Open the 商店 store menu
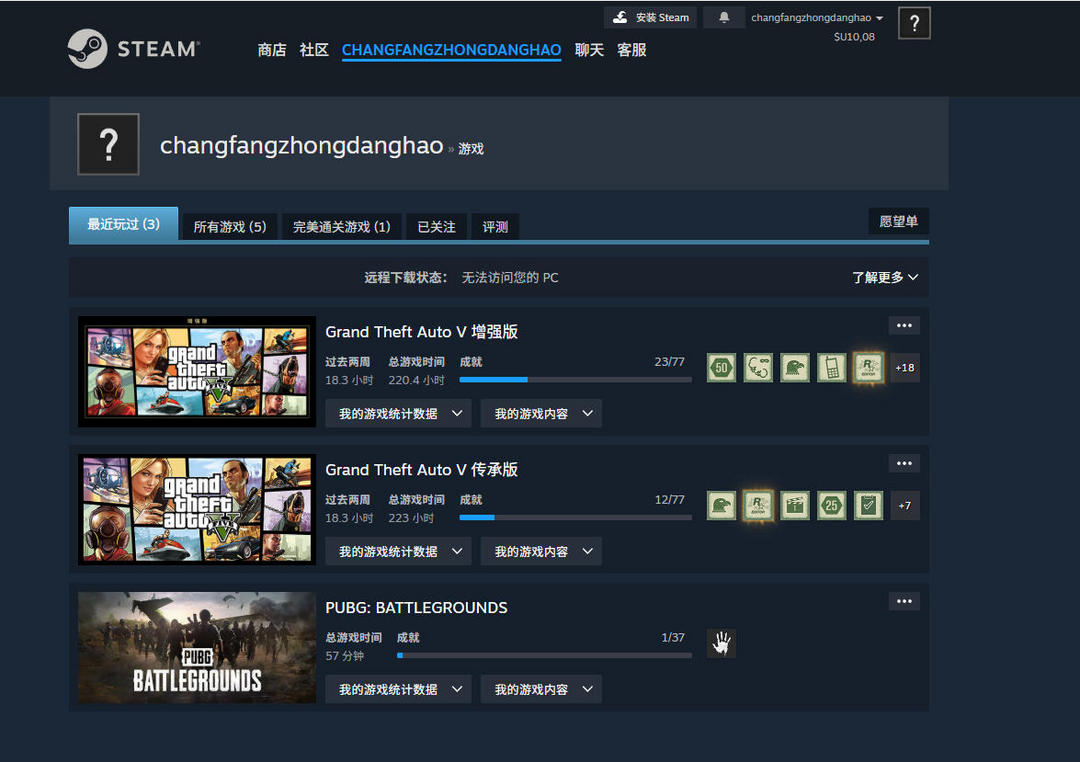 coord(272,50)
